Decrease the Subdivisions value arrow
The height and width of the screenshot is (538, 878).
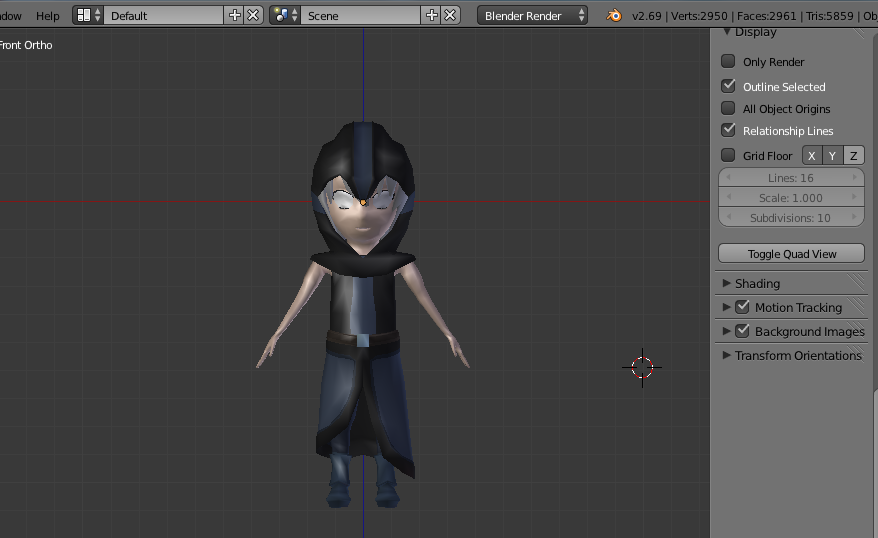click(x=728, y=217)
